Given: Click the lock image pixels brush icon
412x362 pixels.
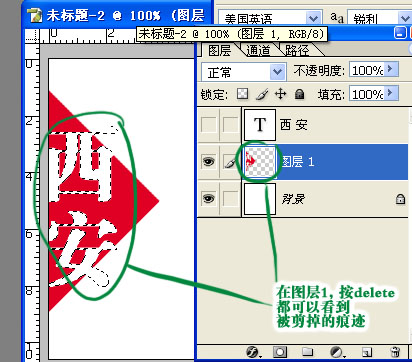Looking at the screenshot, I should (262, 94).
